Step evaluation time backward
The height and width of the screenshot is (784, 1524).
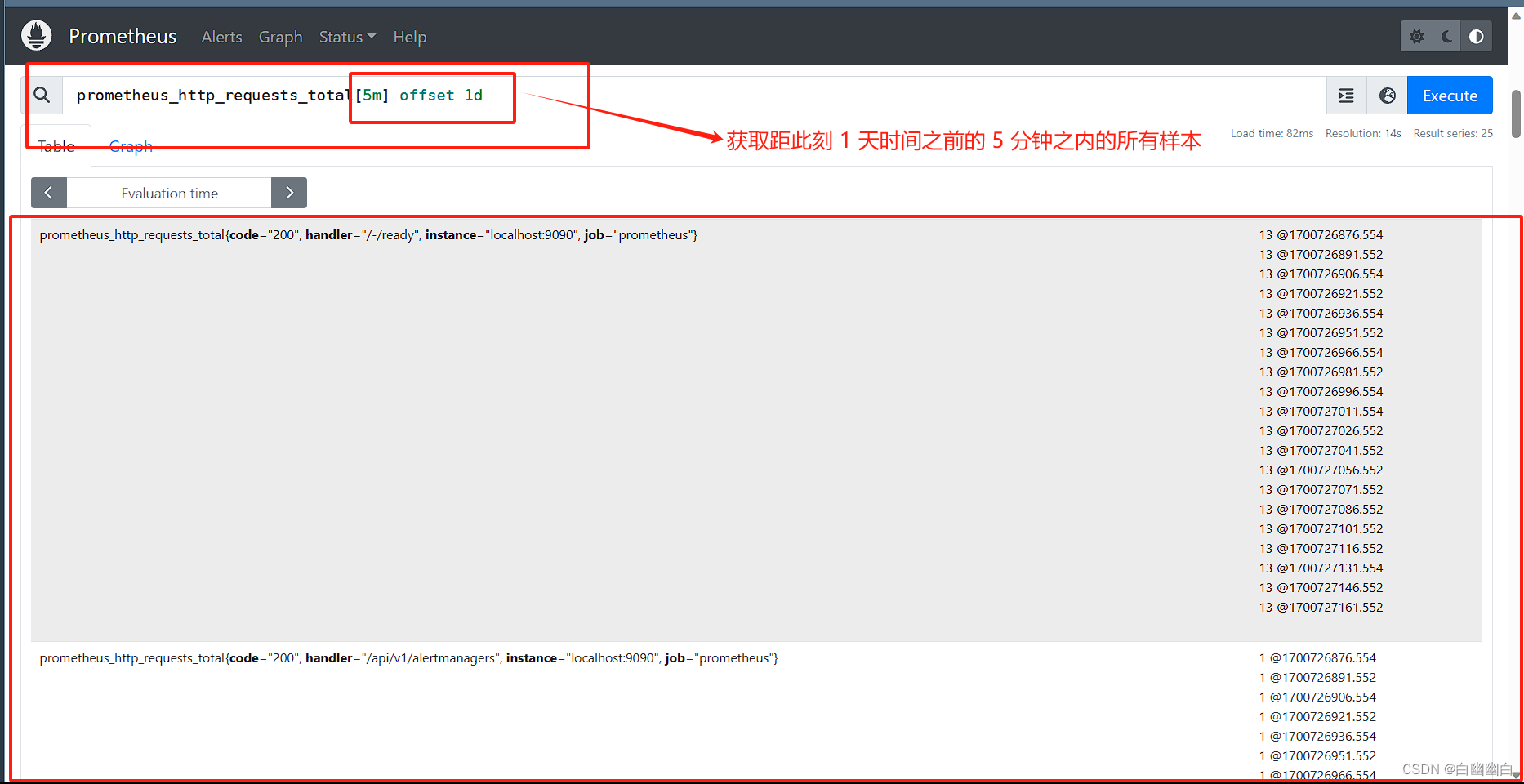49,193
